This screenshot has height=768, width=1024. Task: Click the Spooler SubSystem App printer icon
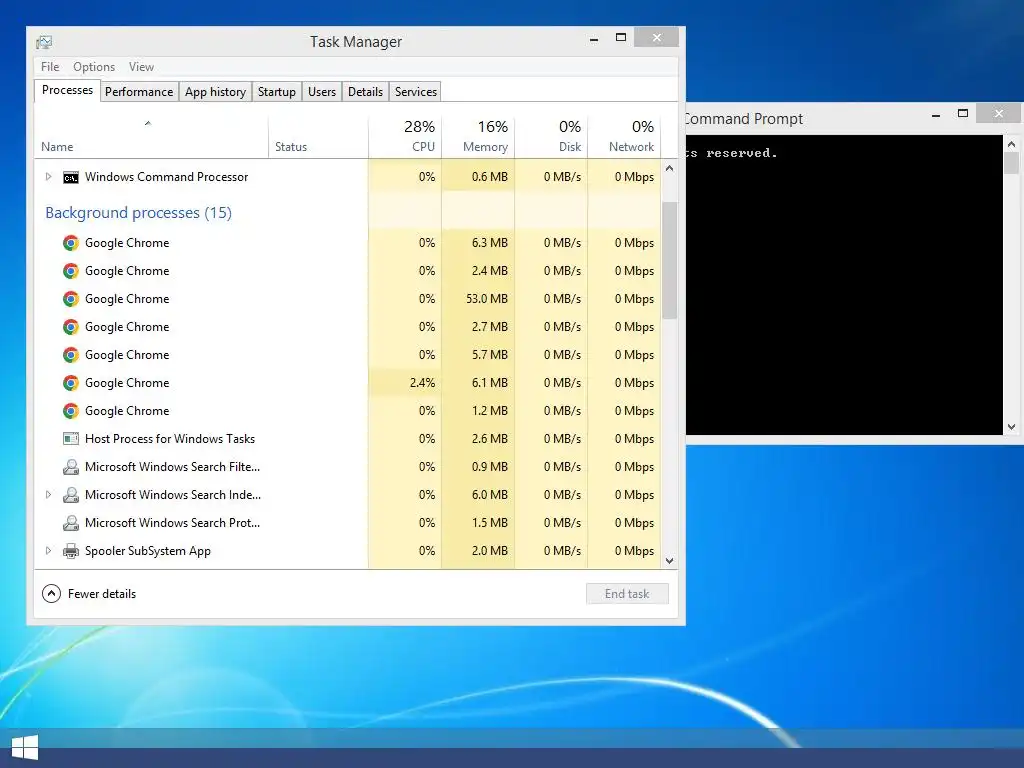coord(71,551)
